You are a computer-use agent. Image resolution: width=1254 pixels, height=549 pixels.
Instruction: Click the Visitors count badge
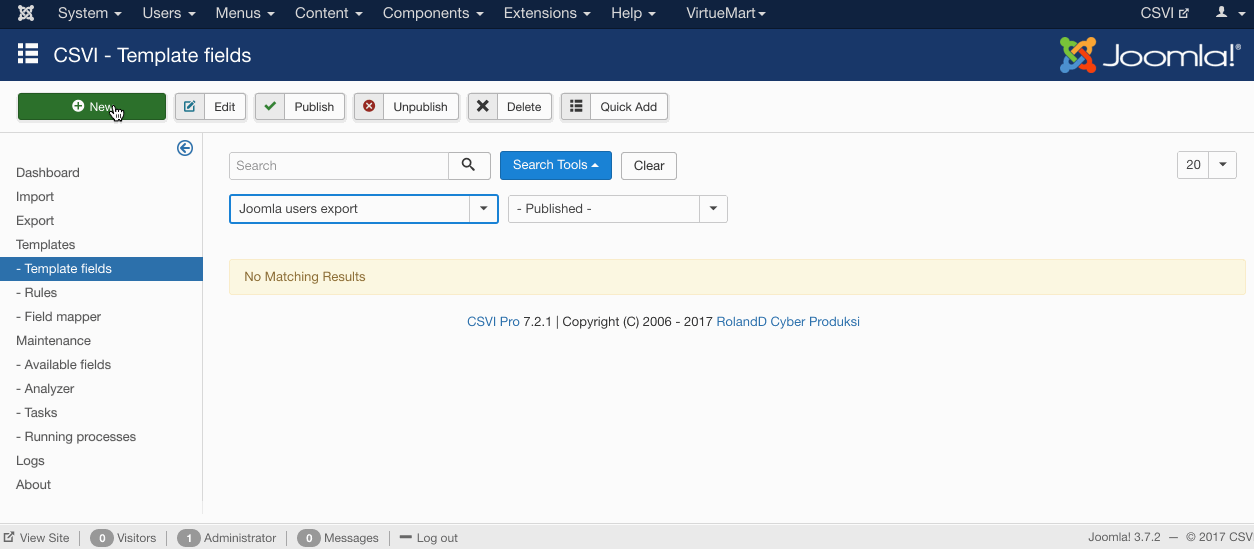click(x=101, y=538)
